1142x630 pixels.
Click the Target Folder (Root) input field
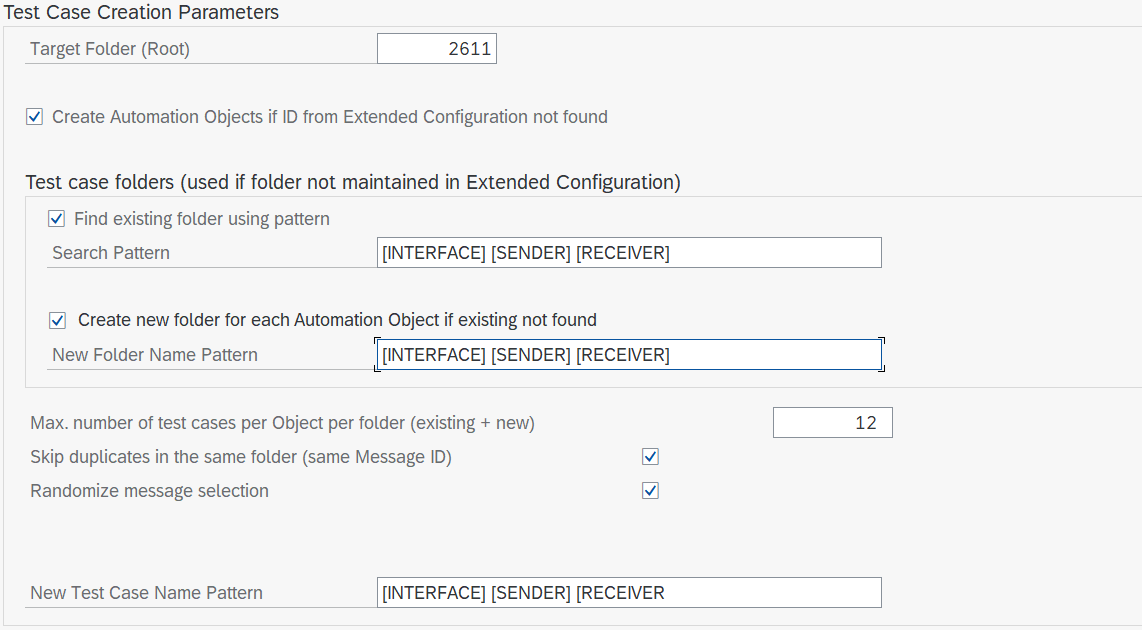(436, 48)
